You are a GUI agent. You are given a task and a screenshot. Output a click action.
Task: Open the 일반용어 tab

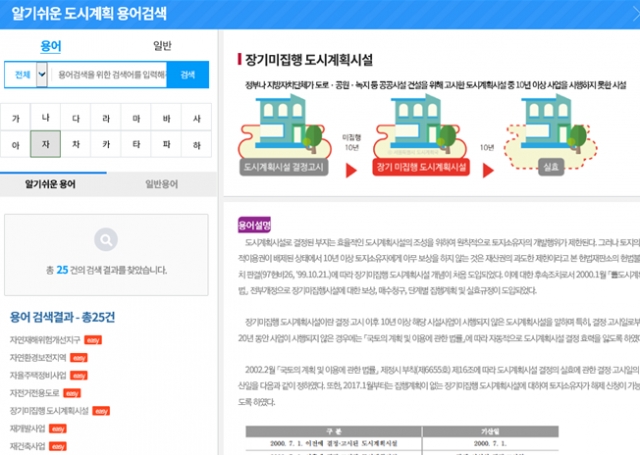[x=162, y=184]
